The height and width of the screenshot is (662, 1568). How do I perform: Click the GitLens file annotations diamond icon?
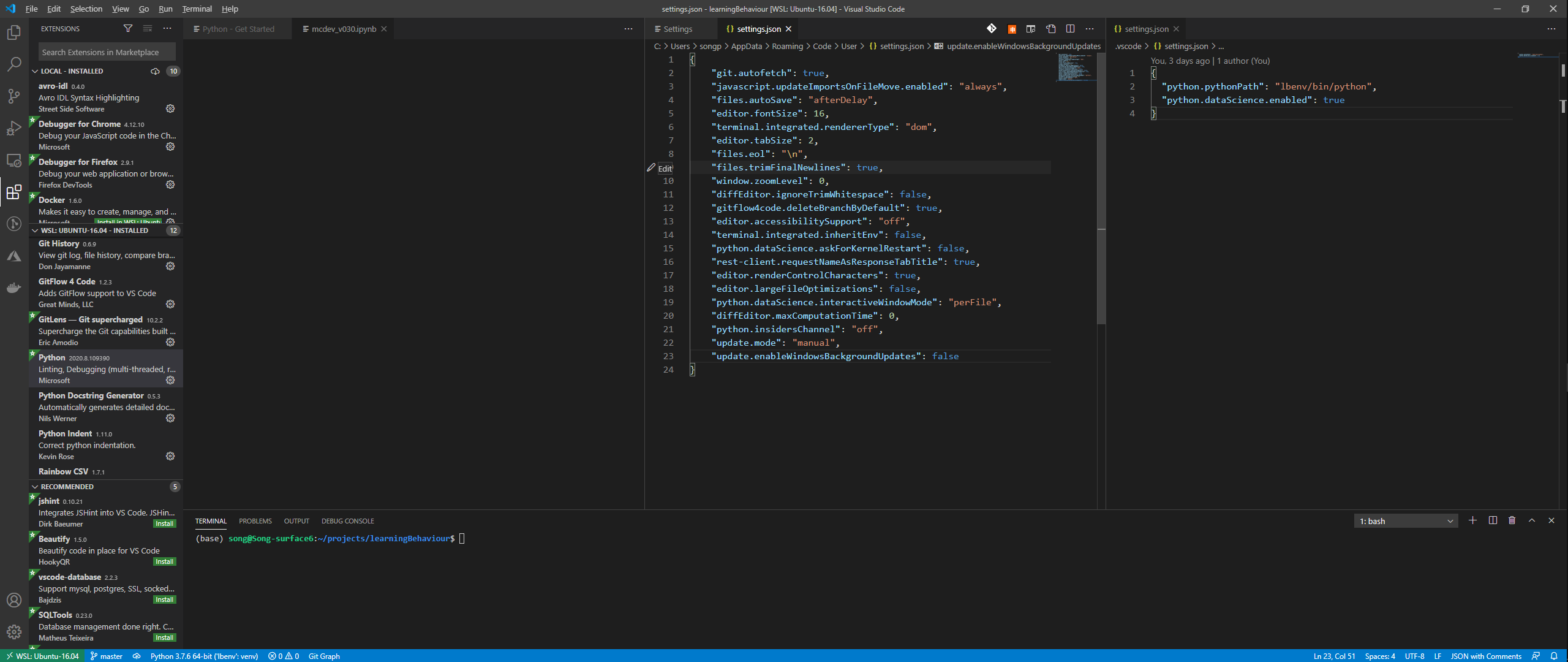coord(990,28)
